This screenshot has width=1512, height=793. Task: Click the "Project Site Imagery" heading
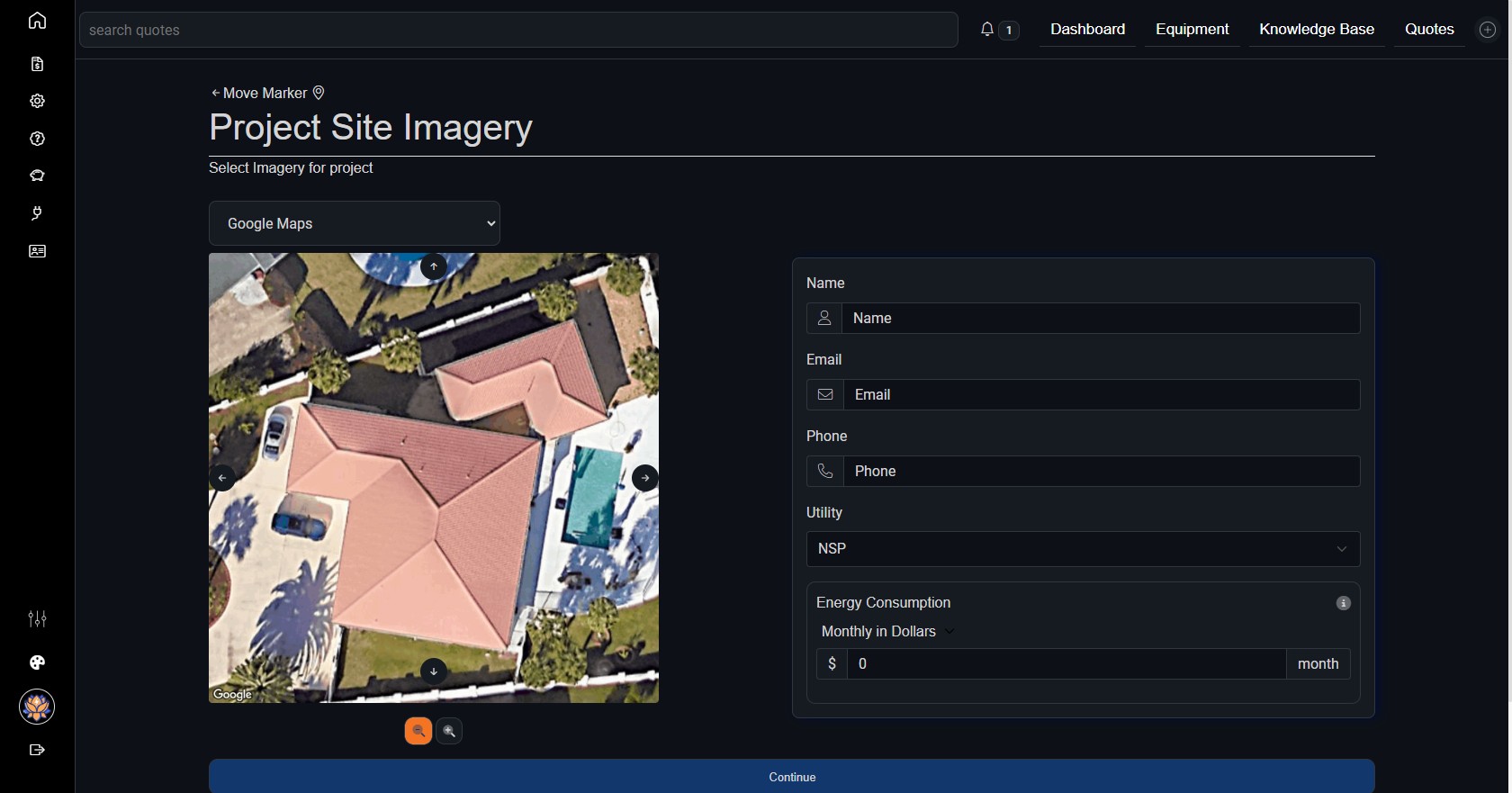(371, 128)
